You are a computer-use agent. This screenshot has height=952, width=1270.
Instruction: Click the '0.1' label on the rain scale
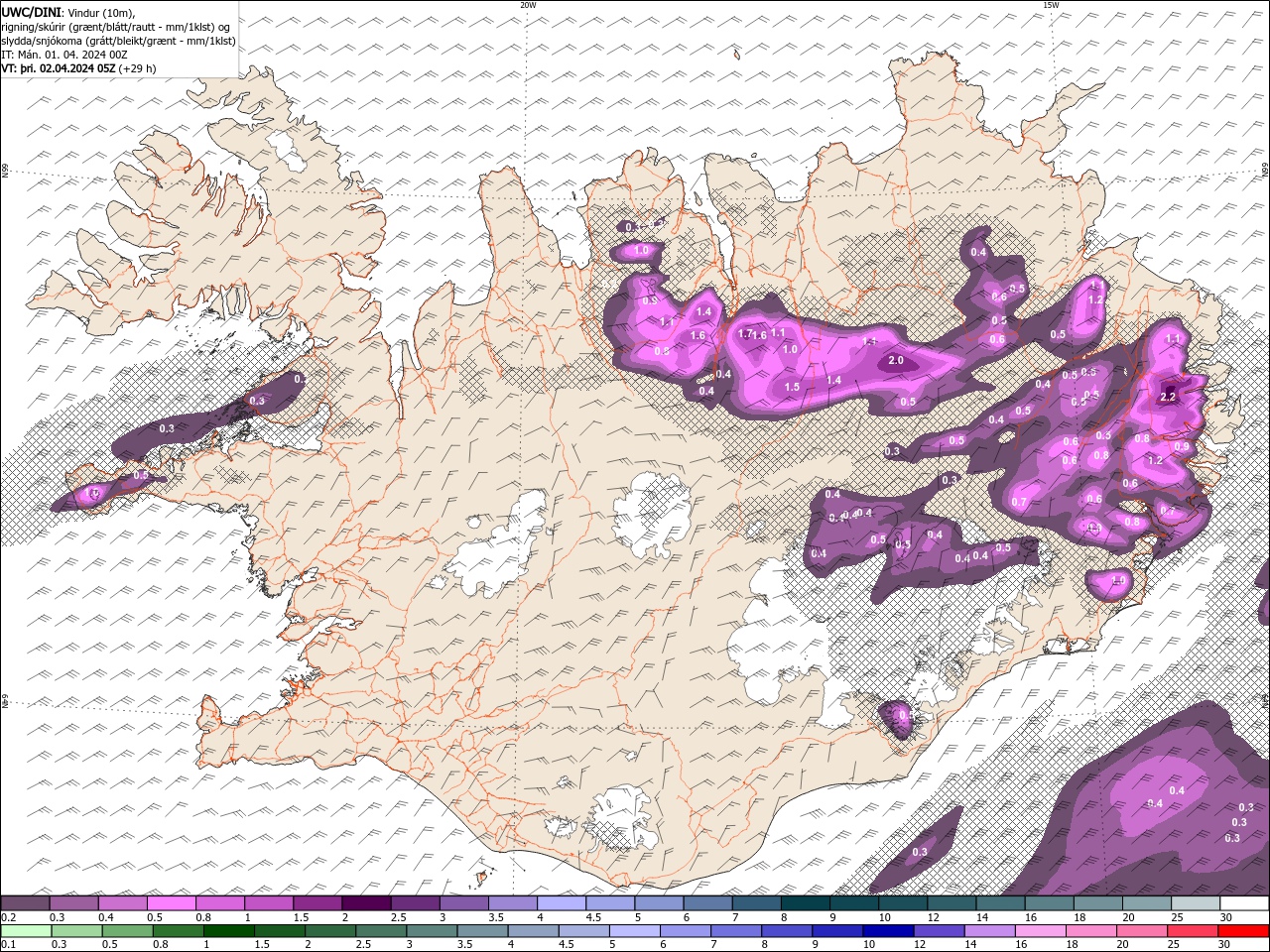(x=7, y=944)
